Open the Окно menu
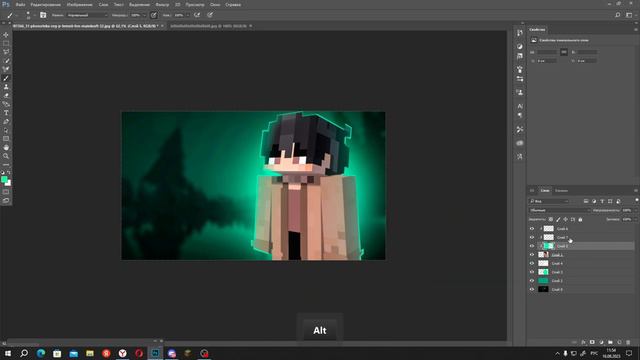This screenshot has height=360, width=640. [215, 4]
